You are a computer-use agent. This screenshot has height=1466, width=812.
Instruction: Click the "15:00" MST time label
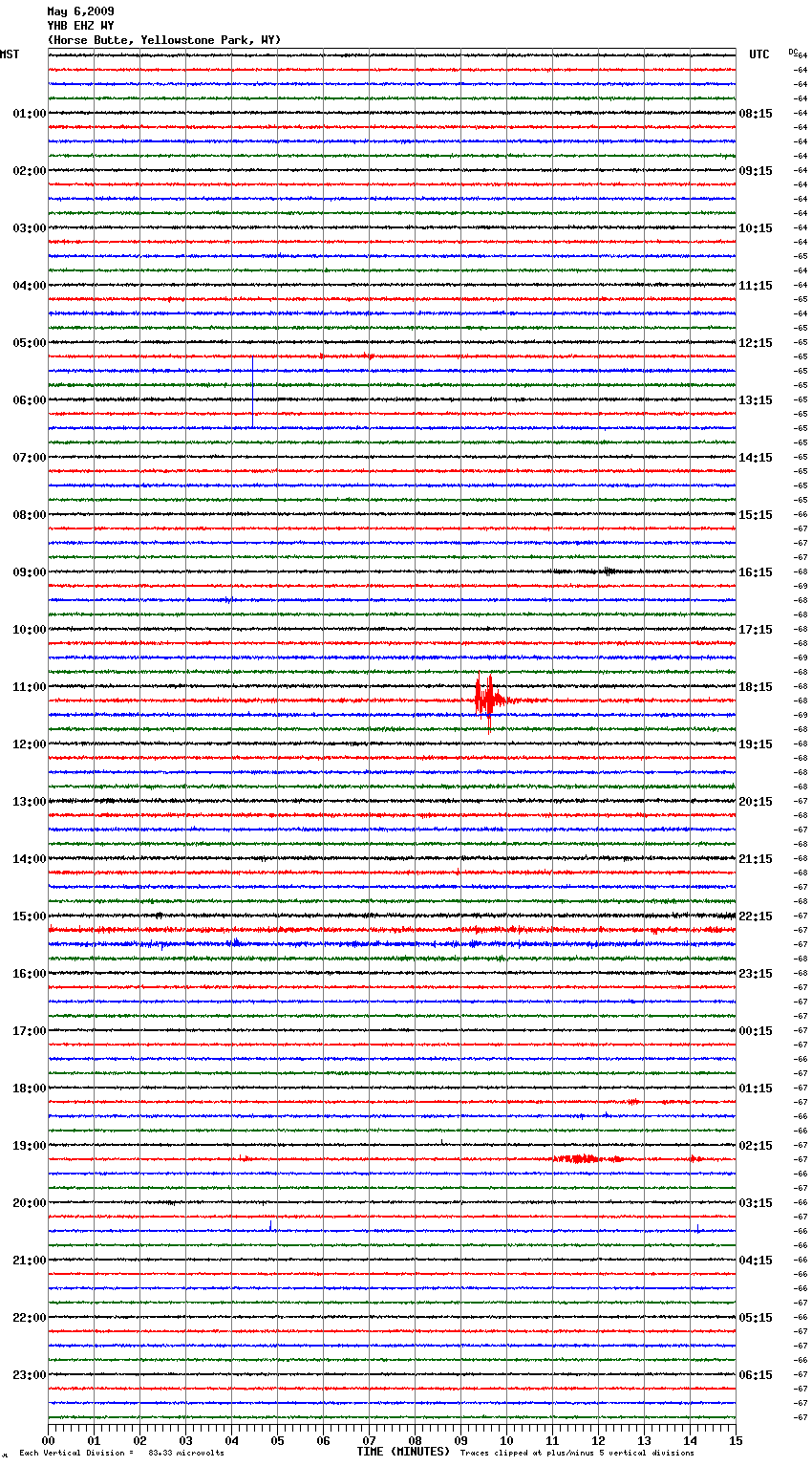(30, 916)
